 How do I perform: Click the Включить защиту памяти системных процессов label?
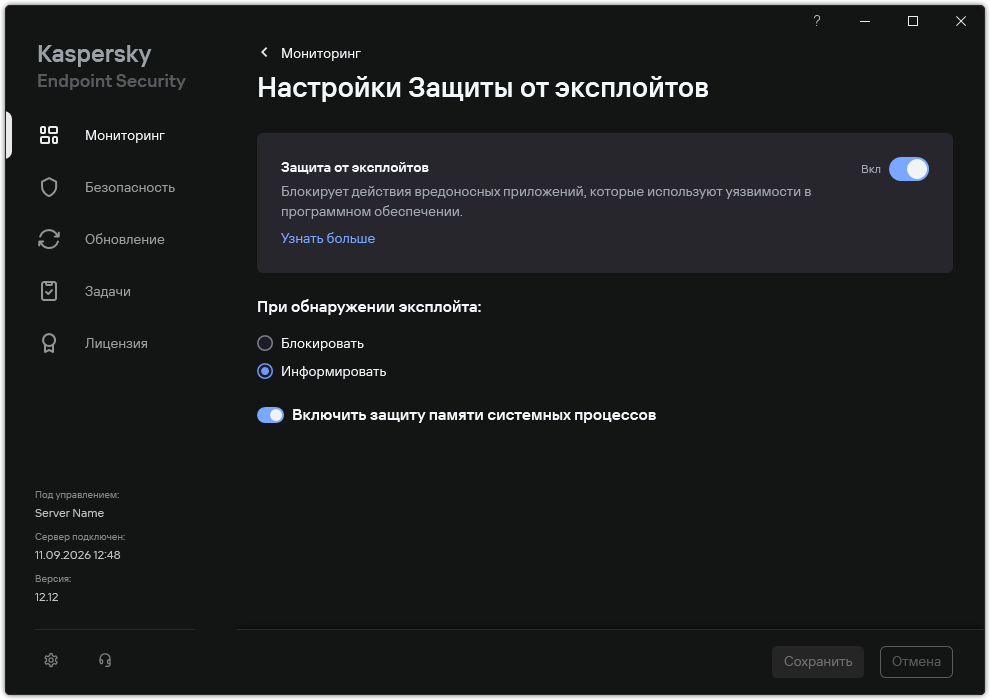[x=474, y=415]
